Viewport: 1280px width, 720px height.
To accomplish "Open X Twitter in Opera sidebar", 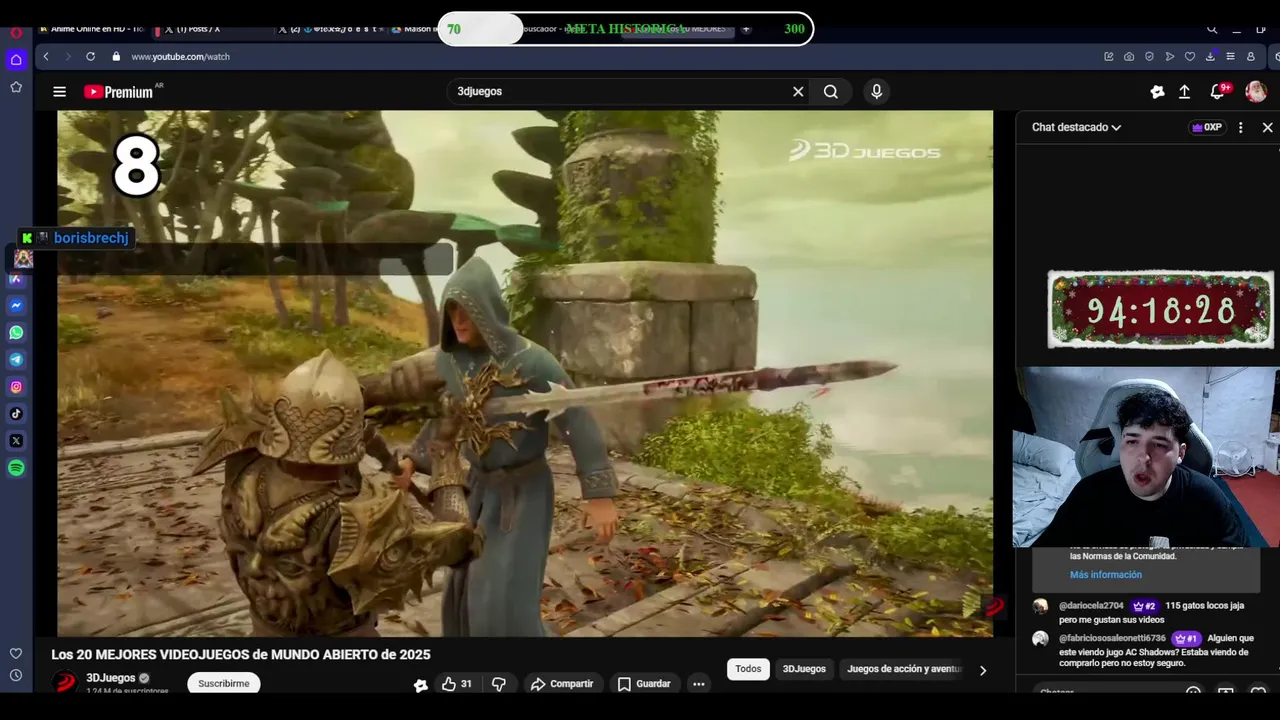I will (x=16, y=441).
